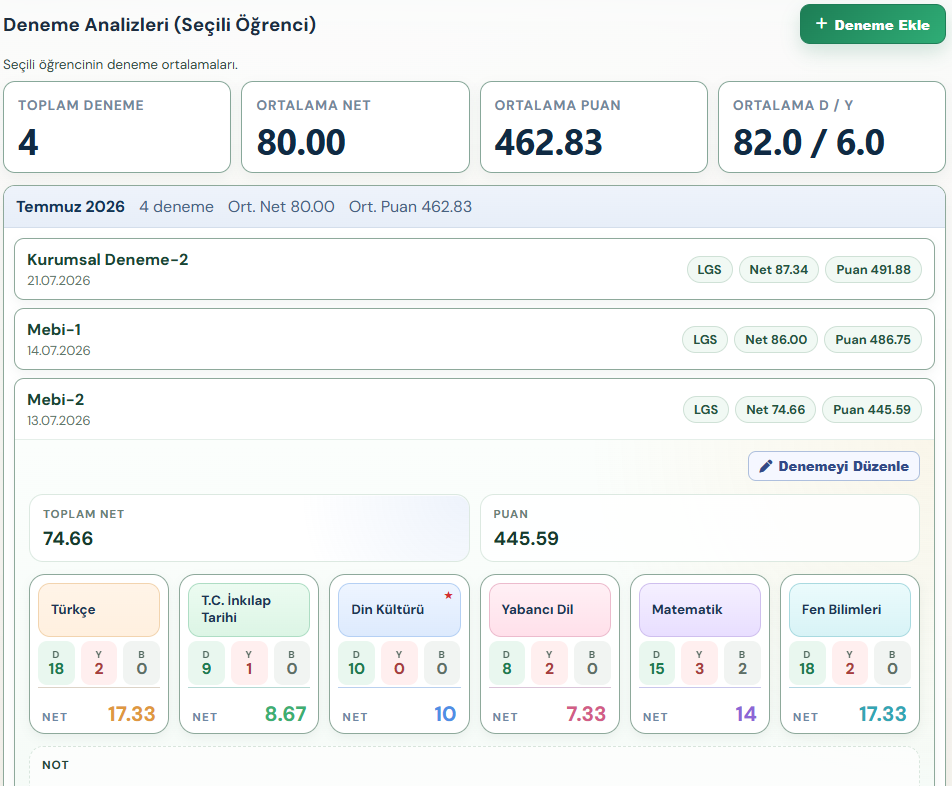Open the Deneme Ekle button
The height and width of the screenshot is (786, 952).
(872, 24)
